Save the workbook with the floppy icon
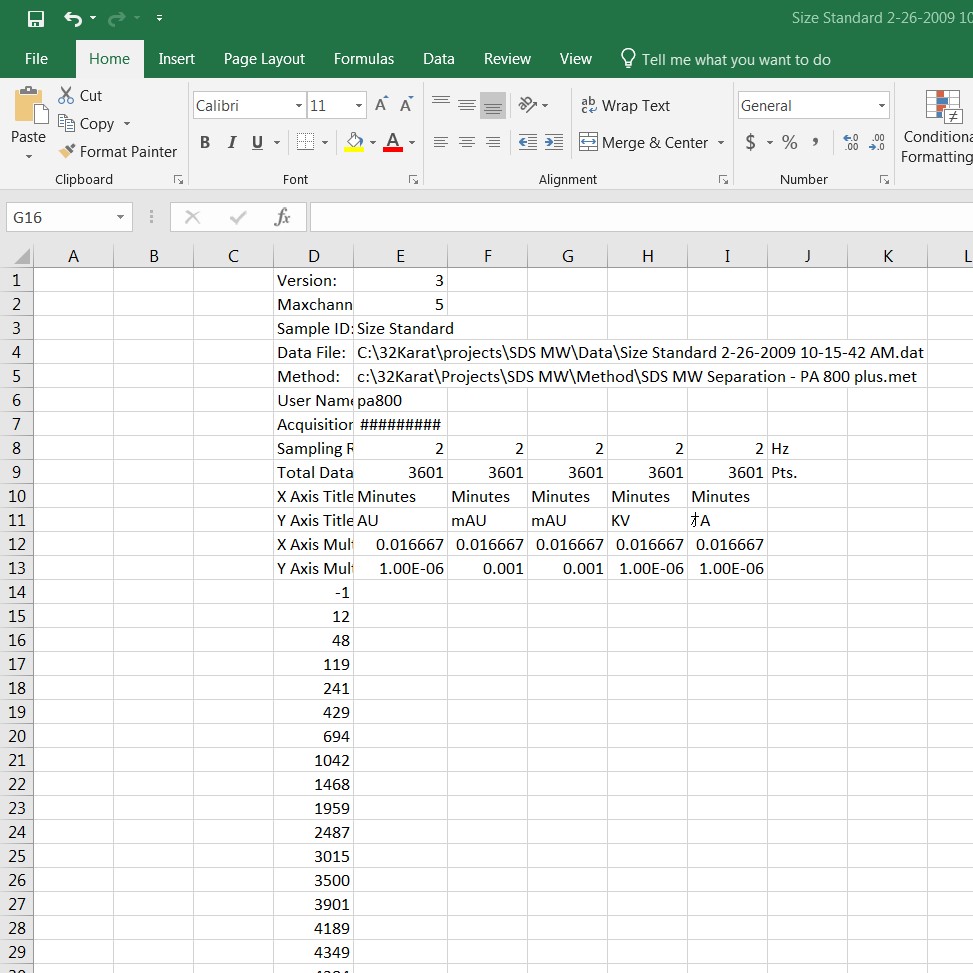This screenshot has width=973, height=973. 36,19
